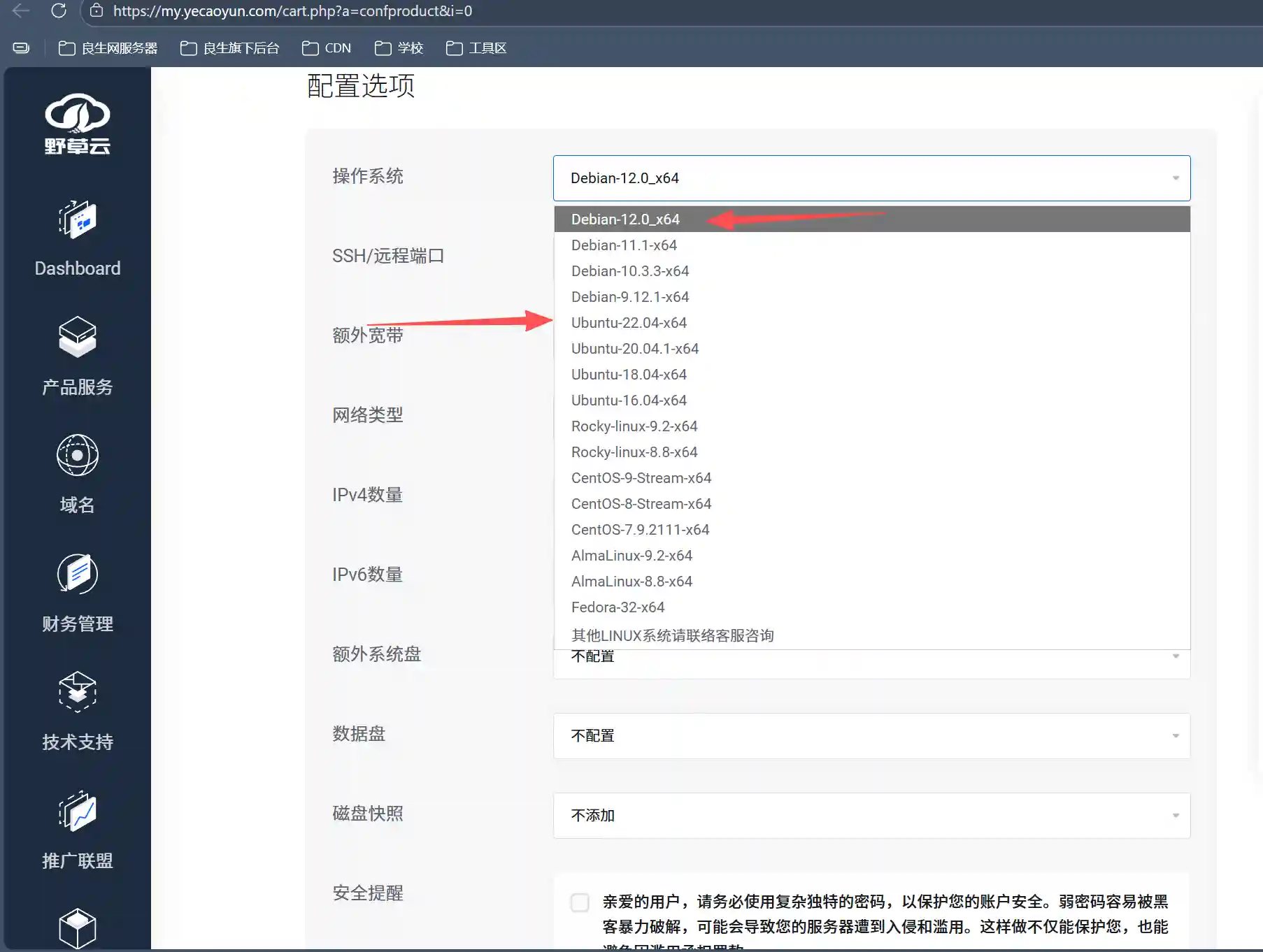
Task: Select 其他LINUX系统请联络客服咨询 option
Action: tap(871, 635)
